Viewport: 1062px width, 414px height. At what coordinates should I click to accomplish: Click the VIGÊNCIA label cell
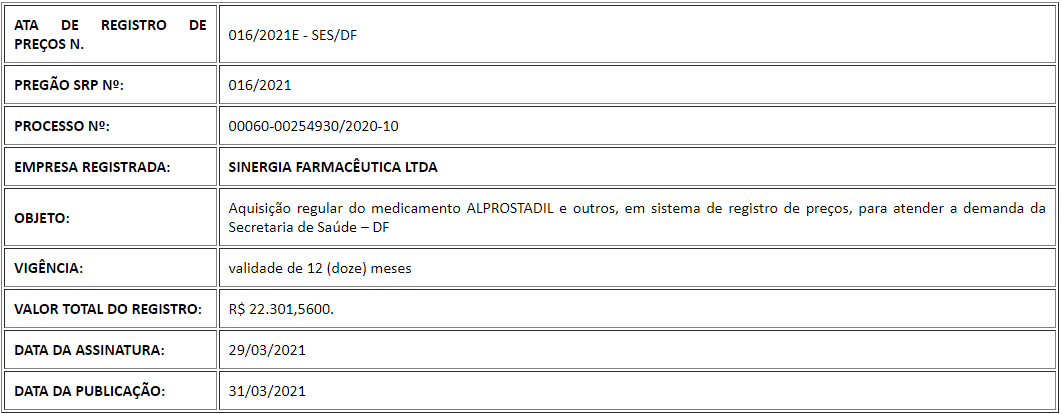110,268
